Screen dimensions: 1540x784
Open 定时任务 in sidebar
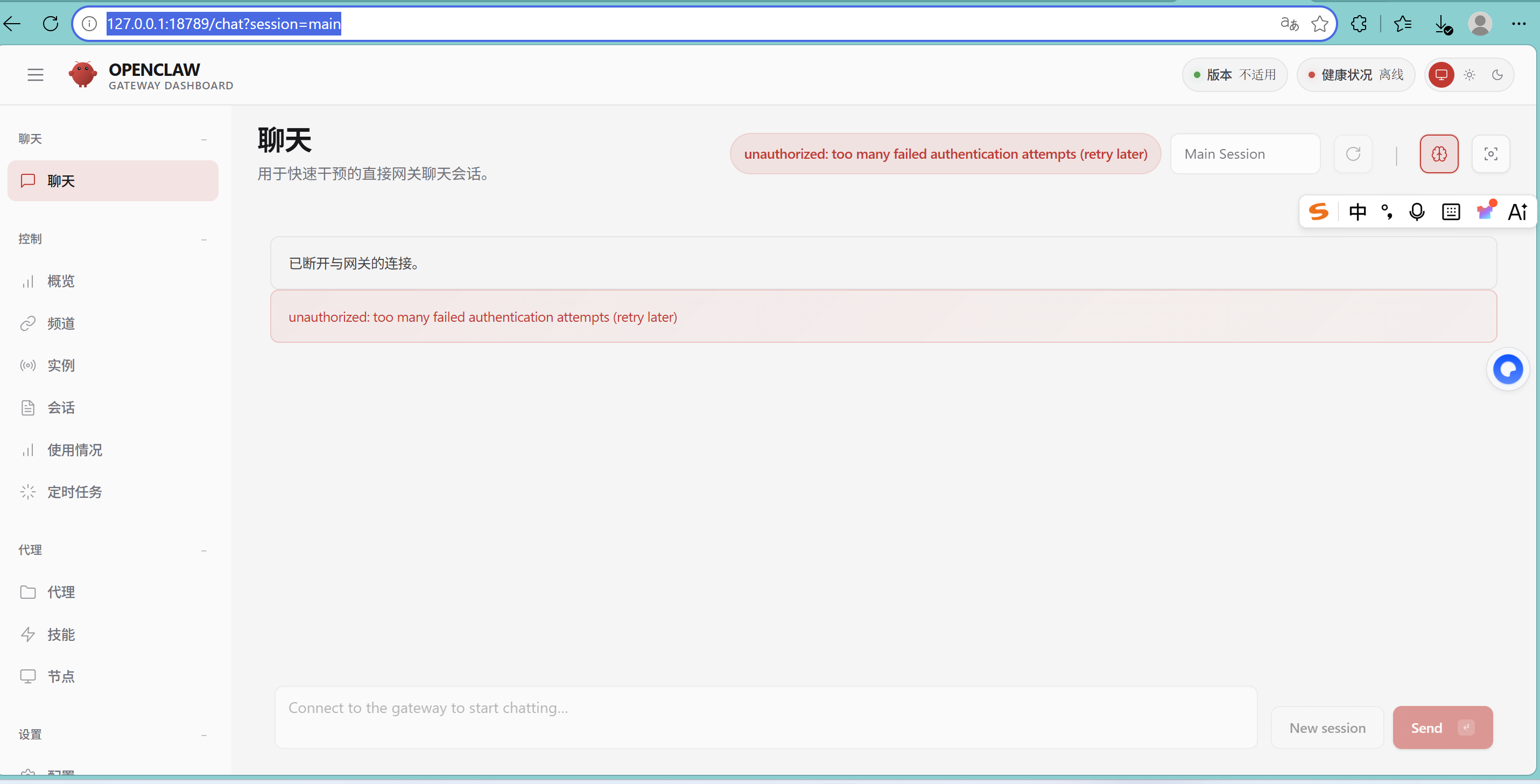pos(113,492)
